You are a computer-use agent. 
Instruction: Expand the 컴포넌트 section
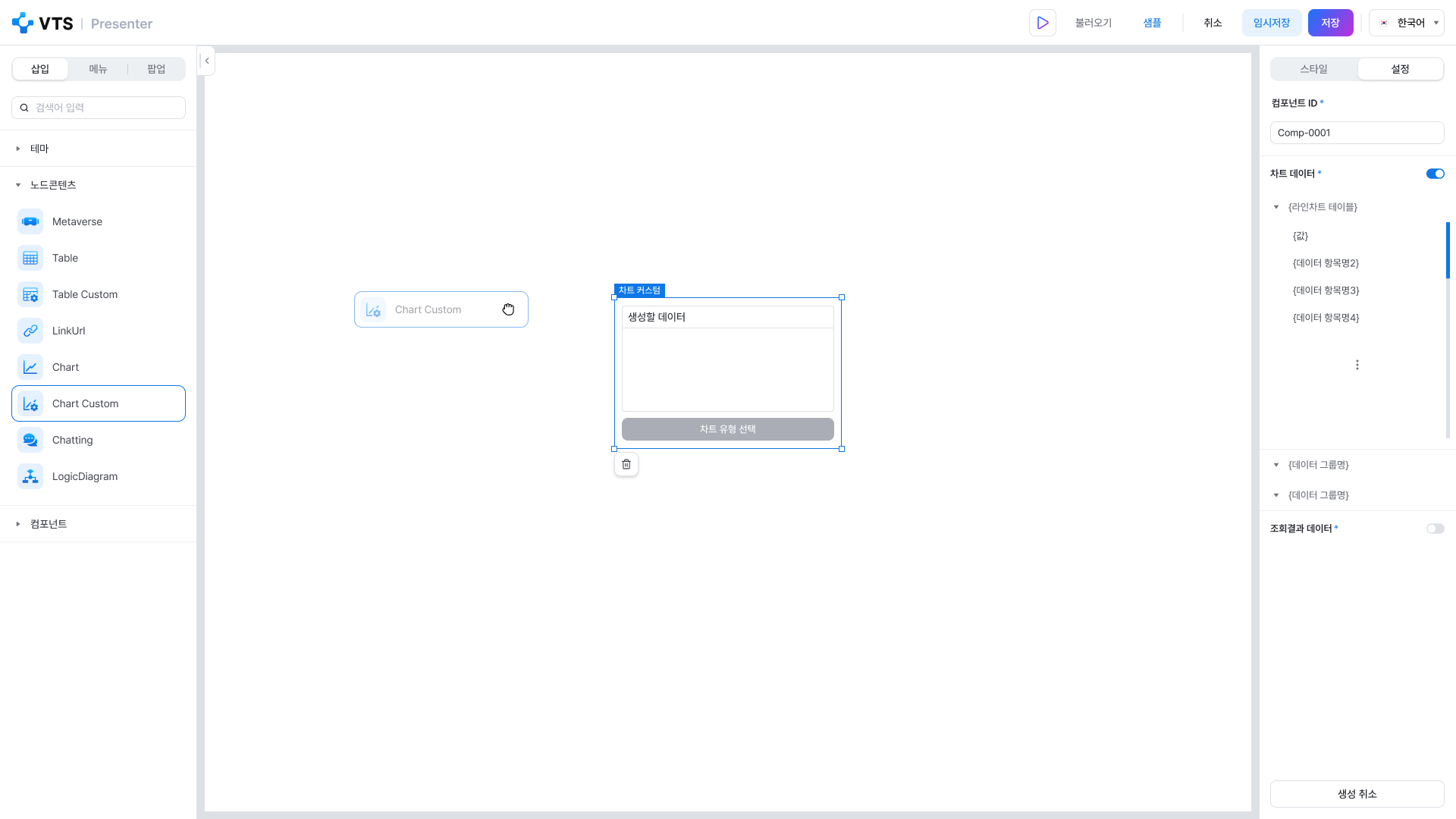[x=18, y=524]
